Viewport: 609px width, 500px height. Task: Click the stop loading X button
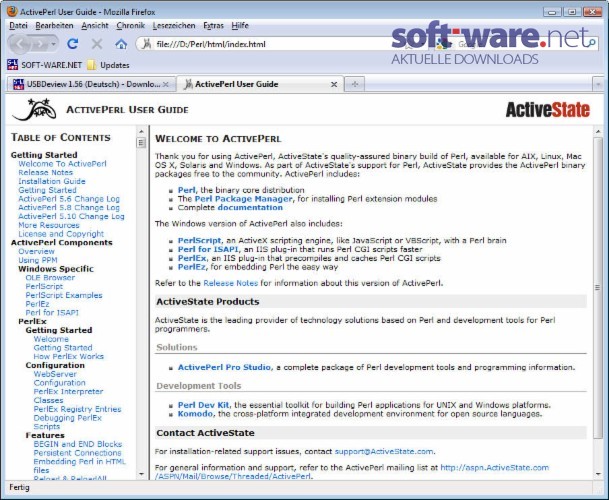coord(97,44)
